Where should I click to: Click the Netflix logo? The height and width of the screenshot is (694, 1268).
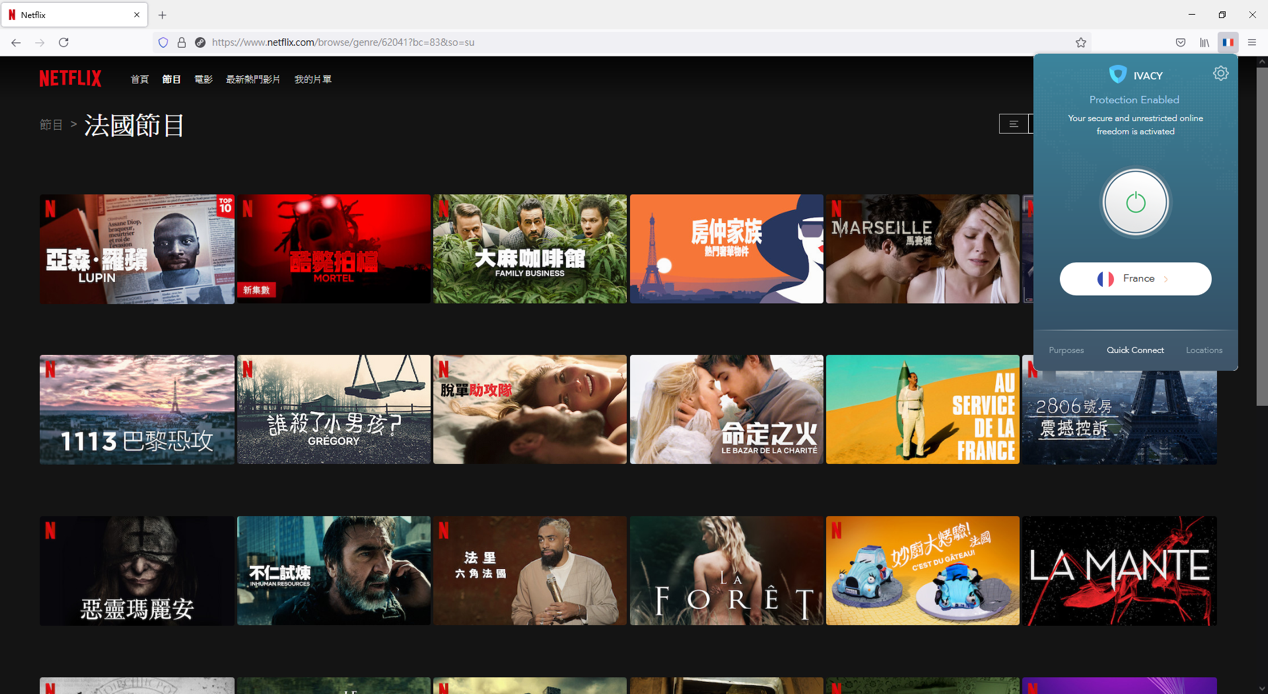[70, 79]
